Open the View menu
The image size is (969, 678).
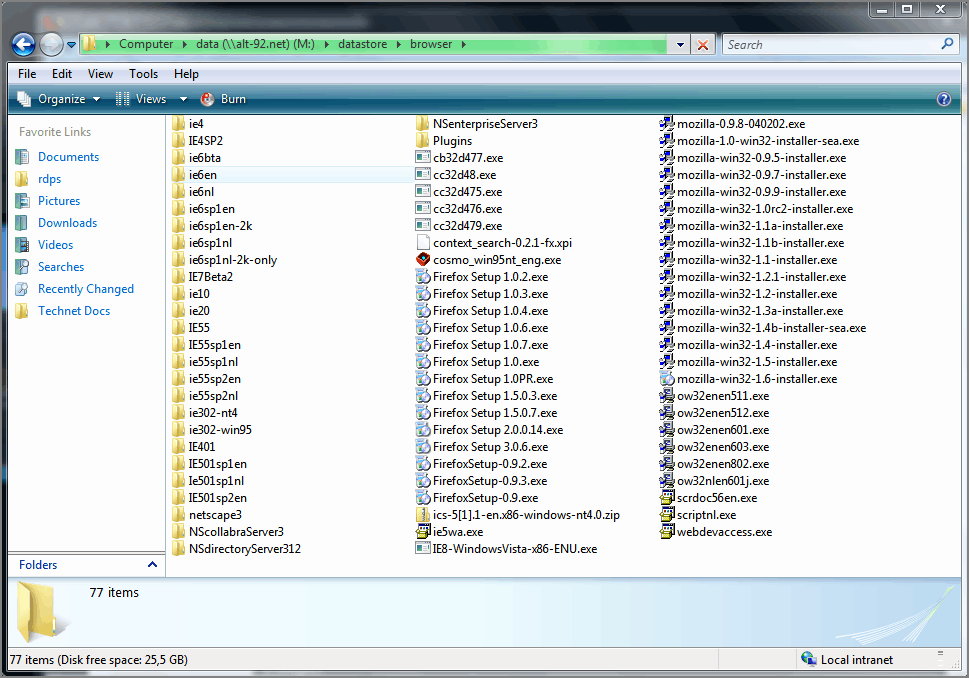pyautogui.click(x=100, y=74)
